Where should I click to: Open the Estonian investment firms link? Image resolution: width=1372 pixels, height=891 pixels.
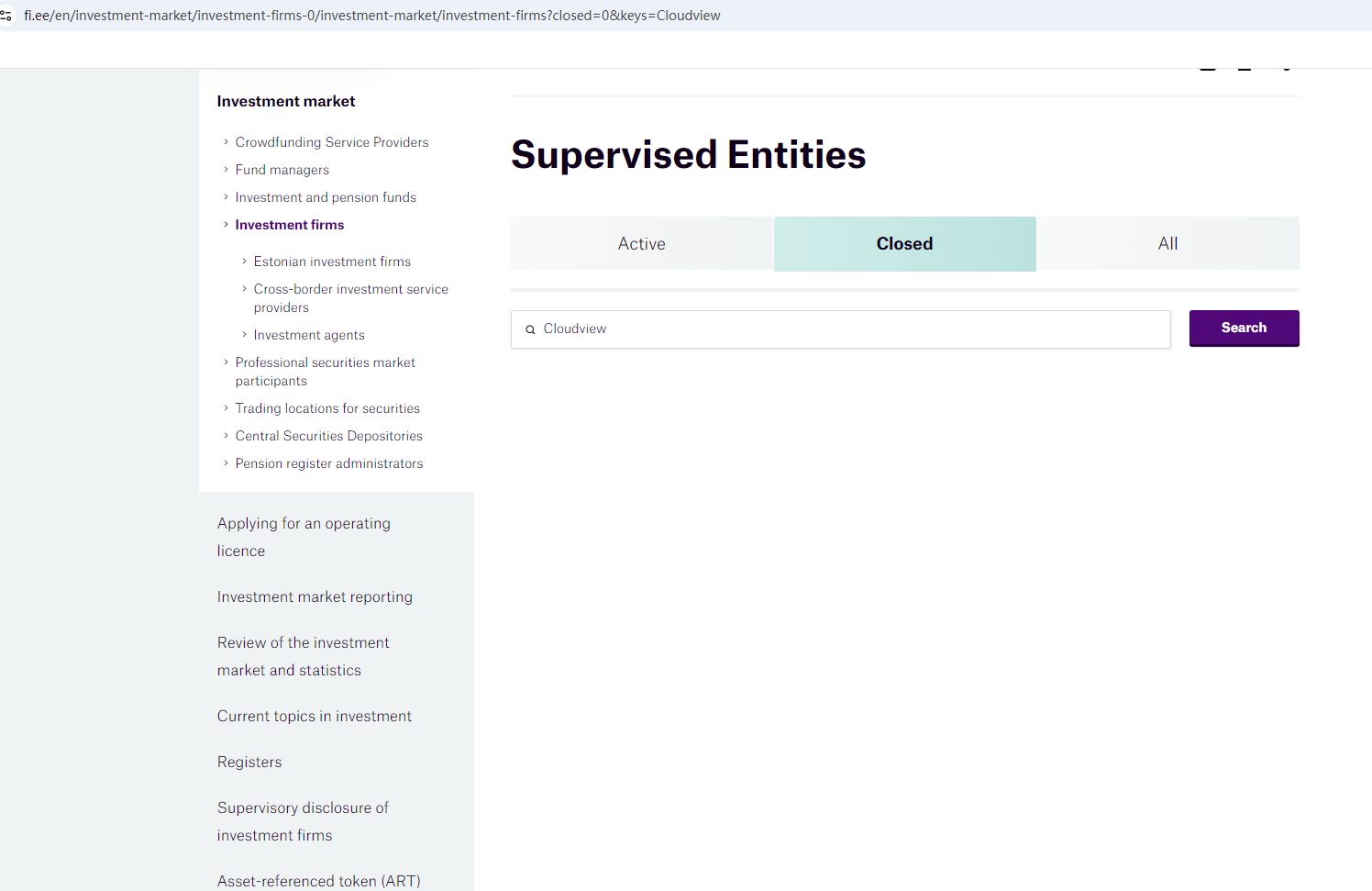click(332, 262)
